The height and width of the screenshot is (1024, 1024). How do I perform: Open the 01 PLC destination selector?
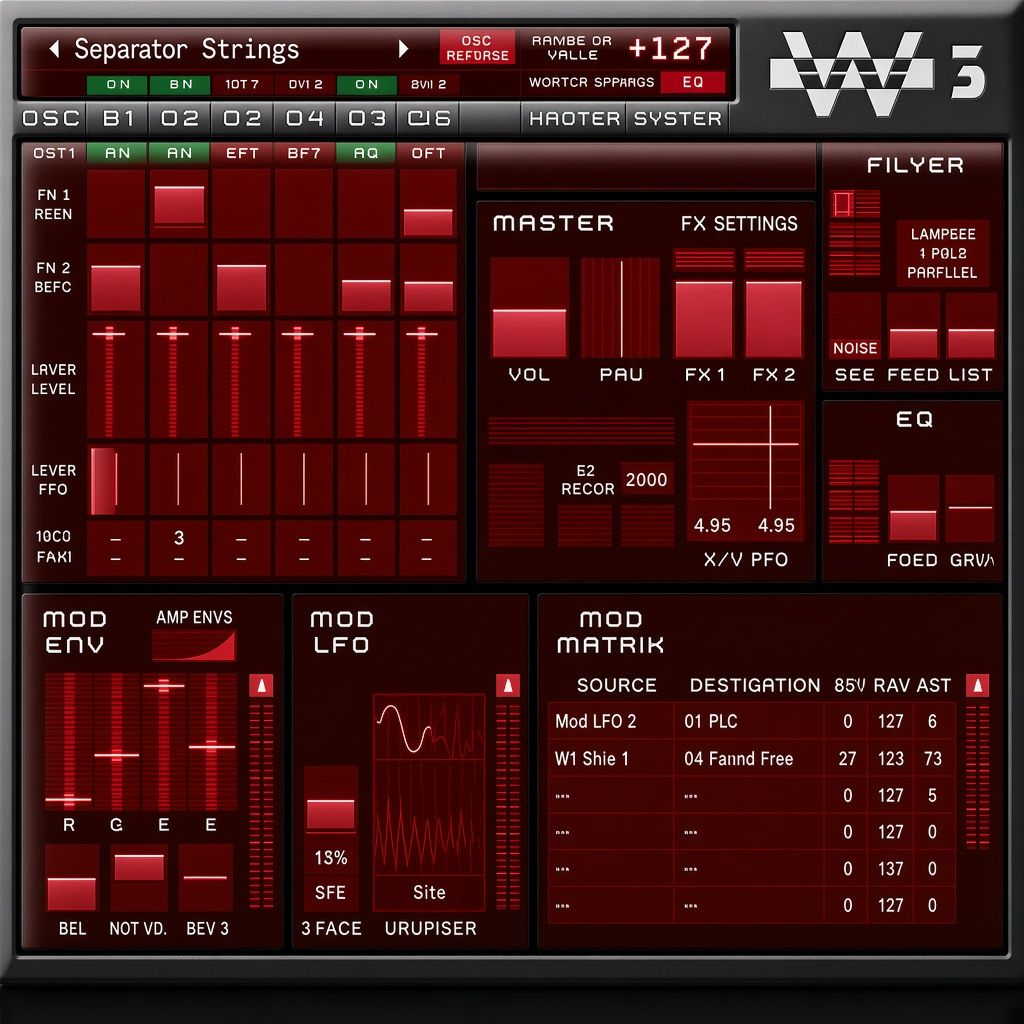[x=748, y=721]
